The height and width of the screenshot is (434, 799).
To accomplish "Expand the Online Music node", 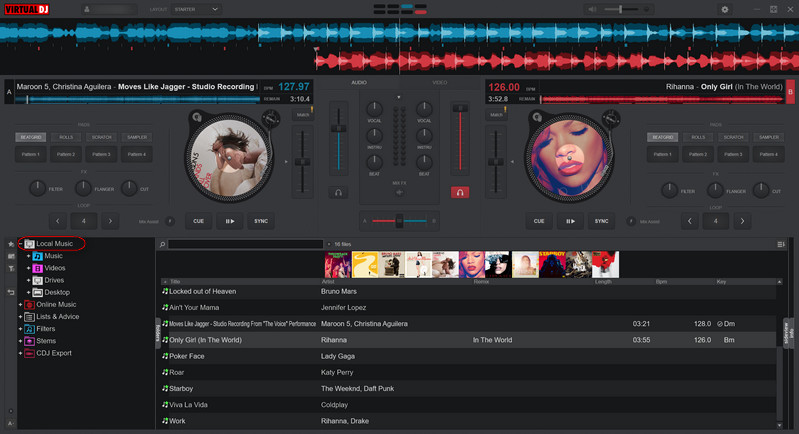I will (20, 305).
